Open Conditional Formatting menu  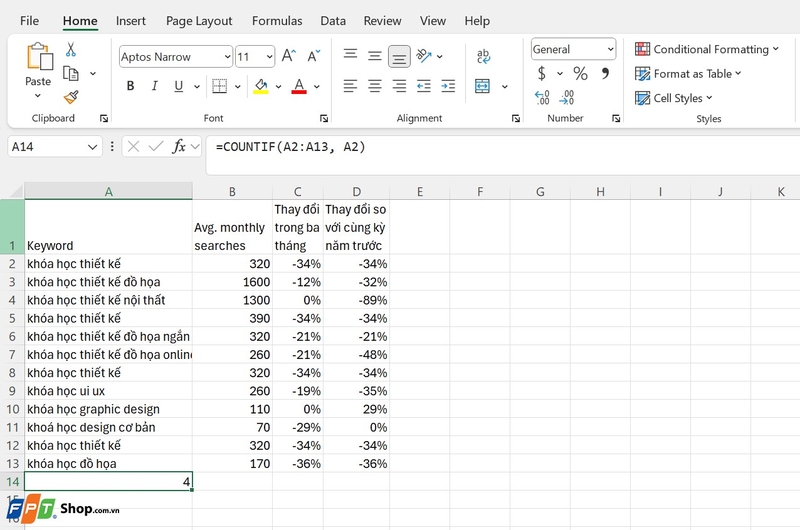(707, 49)
